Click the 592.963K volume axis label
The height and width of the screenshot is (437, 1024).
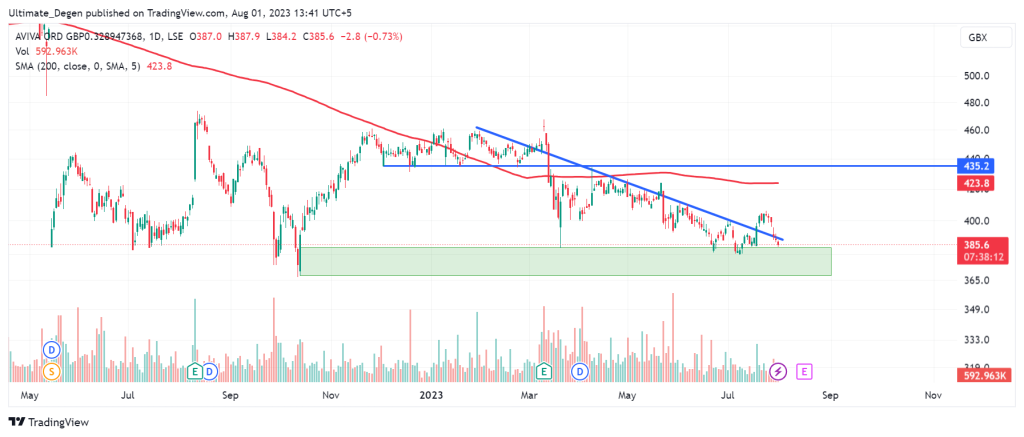tap(982, 376)
